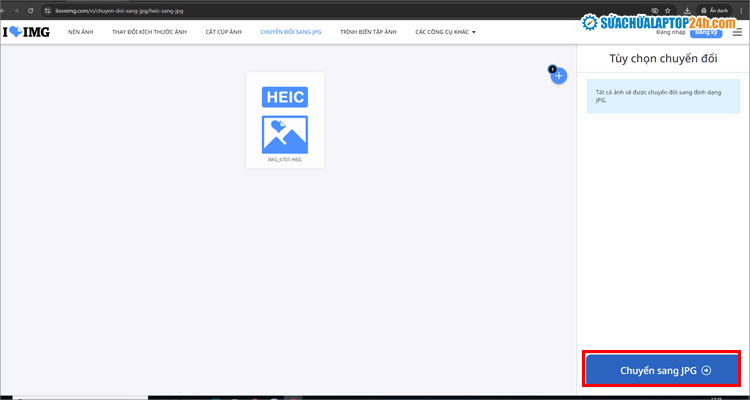The width and height of the screenshot is (750, 400).
Task: Click the Đăng nhập login link
Action: [x=671, y=33]
